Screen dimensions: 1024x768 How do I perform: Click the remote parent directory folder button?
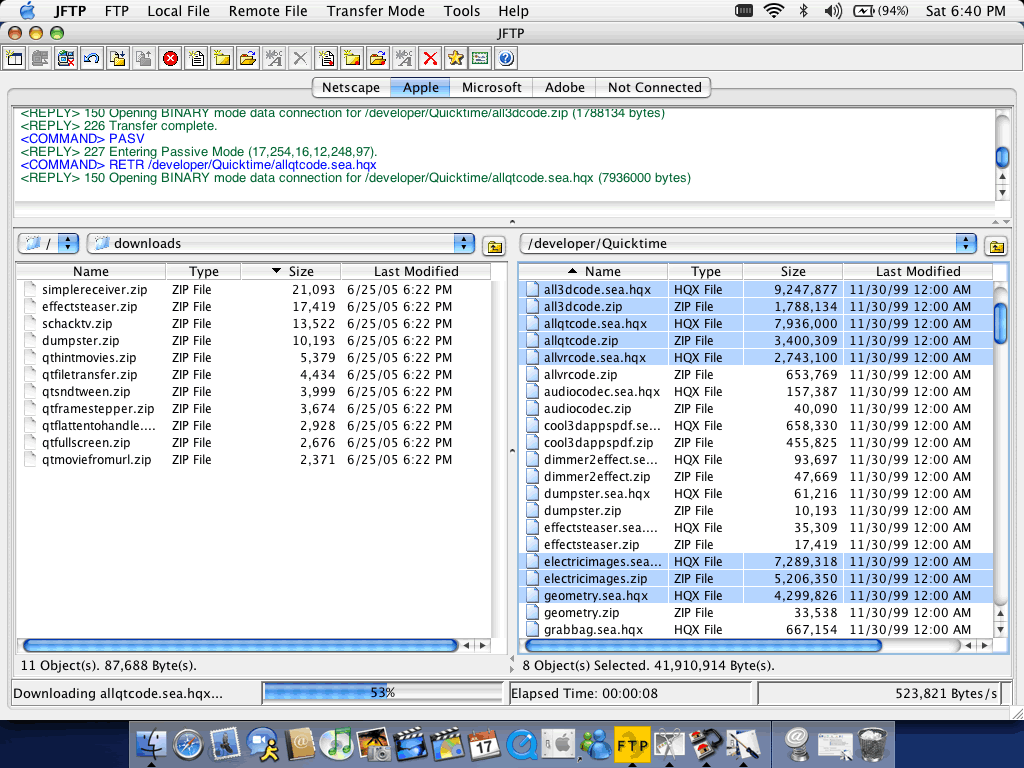(997, 246)
